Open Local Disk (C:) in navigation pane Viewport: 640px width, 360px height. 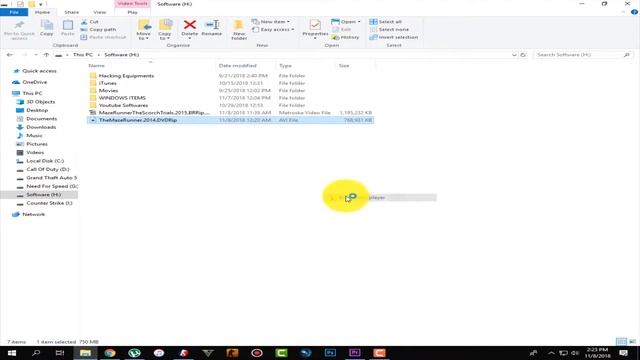[45, 161]
